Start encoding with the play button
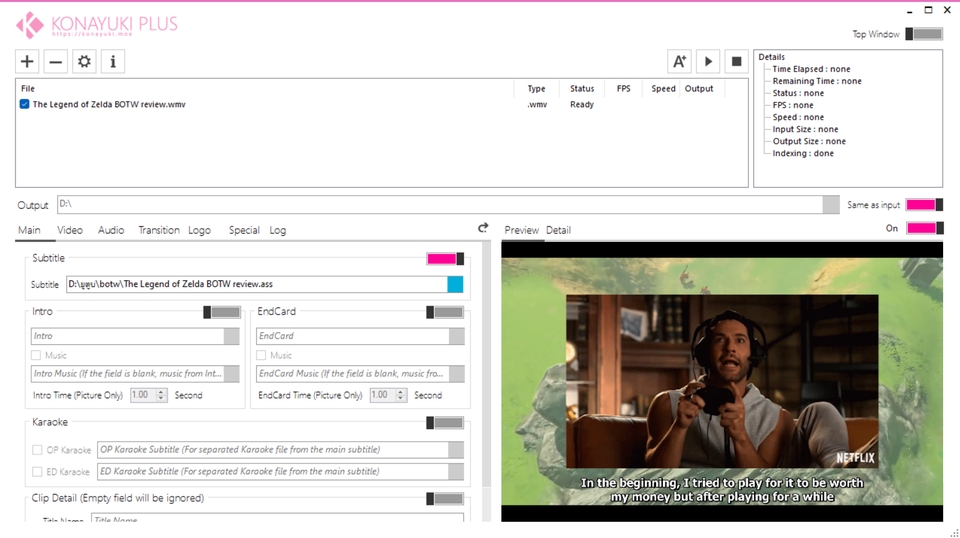 (x=708, y=61)
